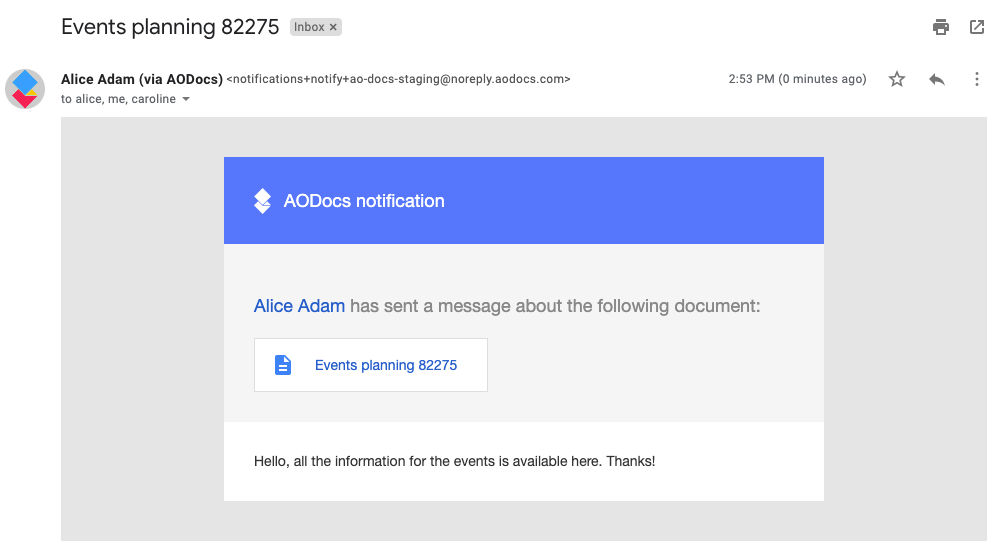Viewport: 997px width, 559px height.
Task: Click the Inbox label chip
Action: coord(315,27)
